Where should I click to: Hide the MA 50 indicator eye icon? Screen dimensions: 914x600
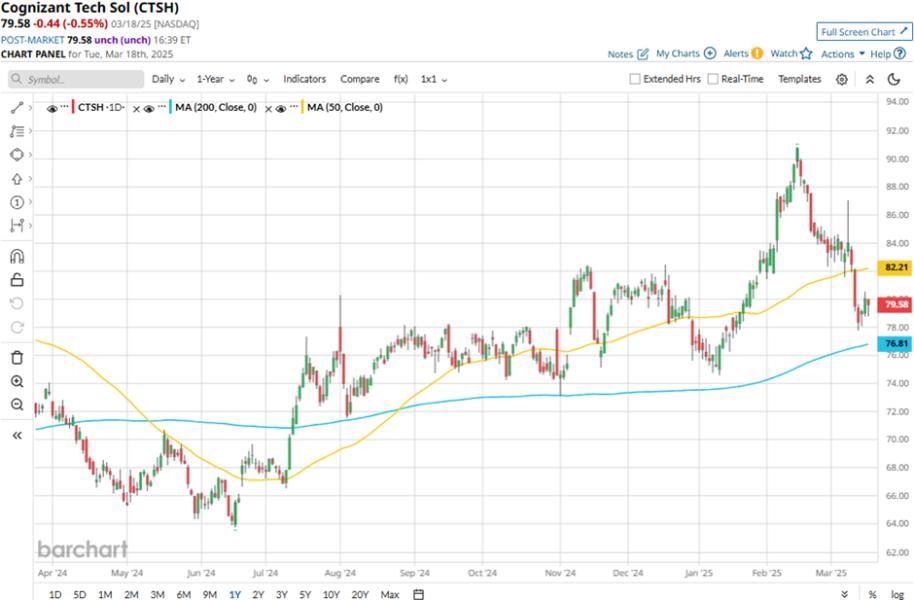pos(280,108)
